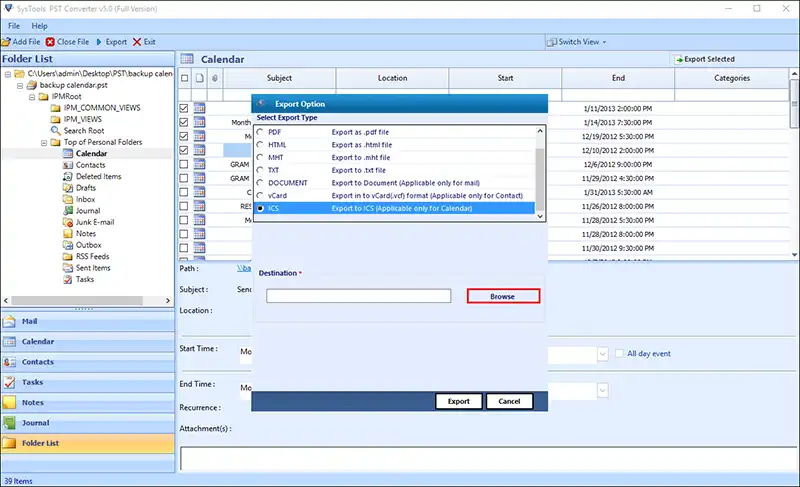This screenshot has height=487, width=800.
Task: Select the IPM_VIEWS folder
Action: point(82,119)
